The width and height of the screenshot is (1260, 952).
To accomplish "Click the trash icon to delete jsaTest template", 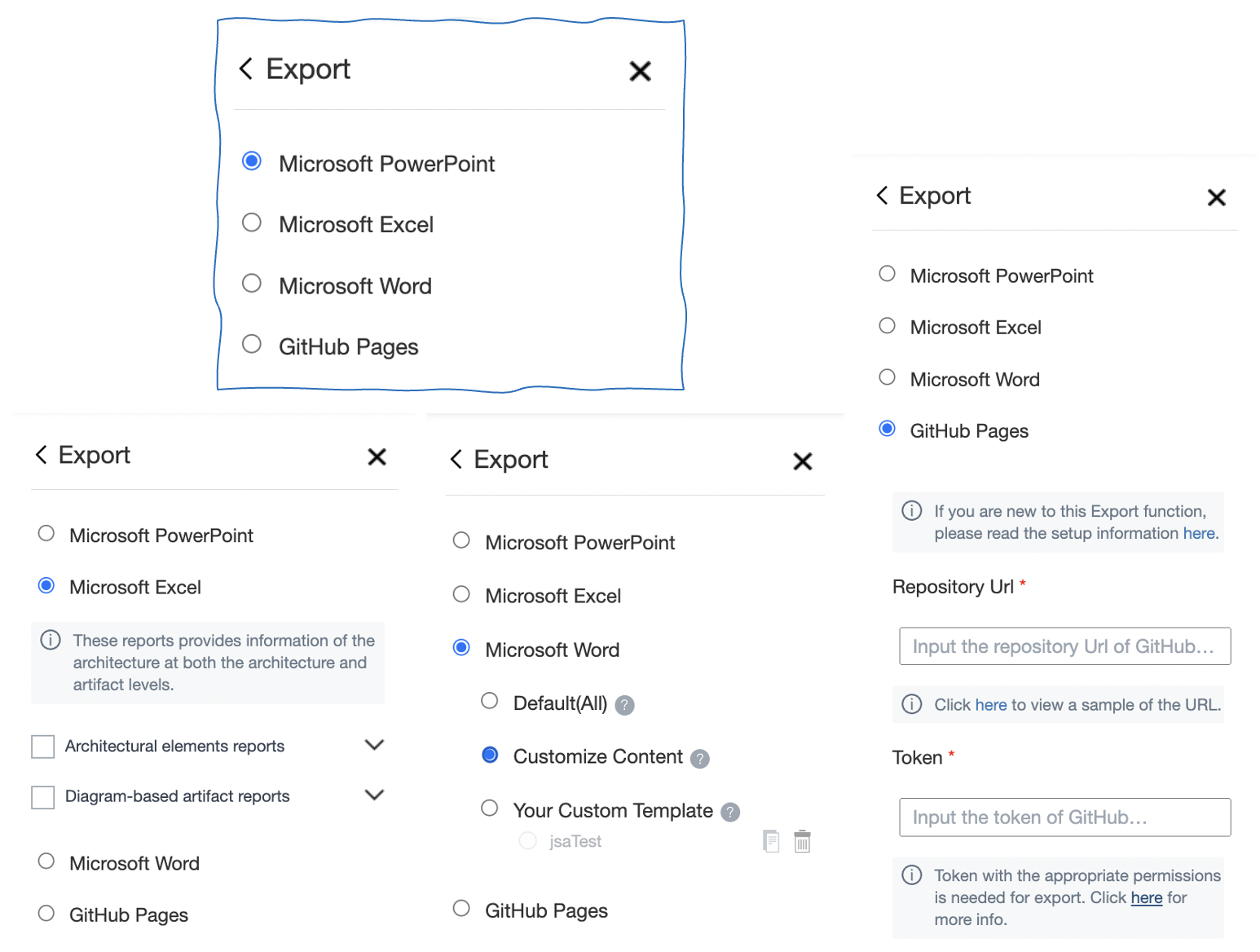I will (x=803, y=840).
